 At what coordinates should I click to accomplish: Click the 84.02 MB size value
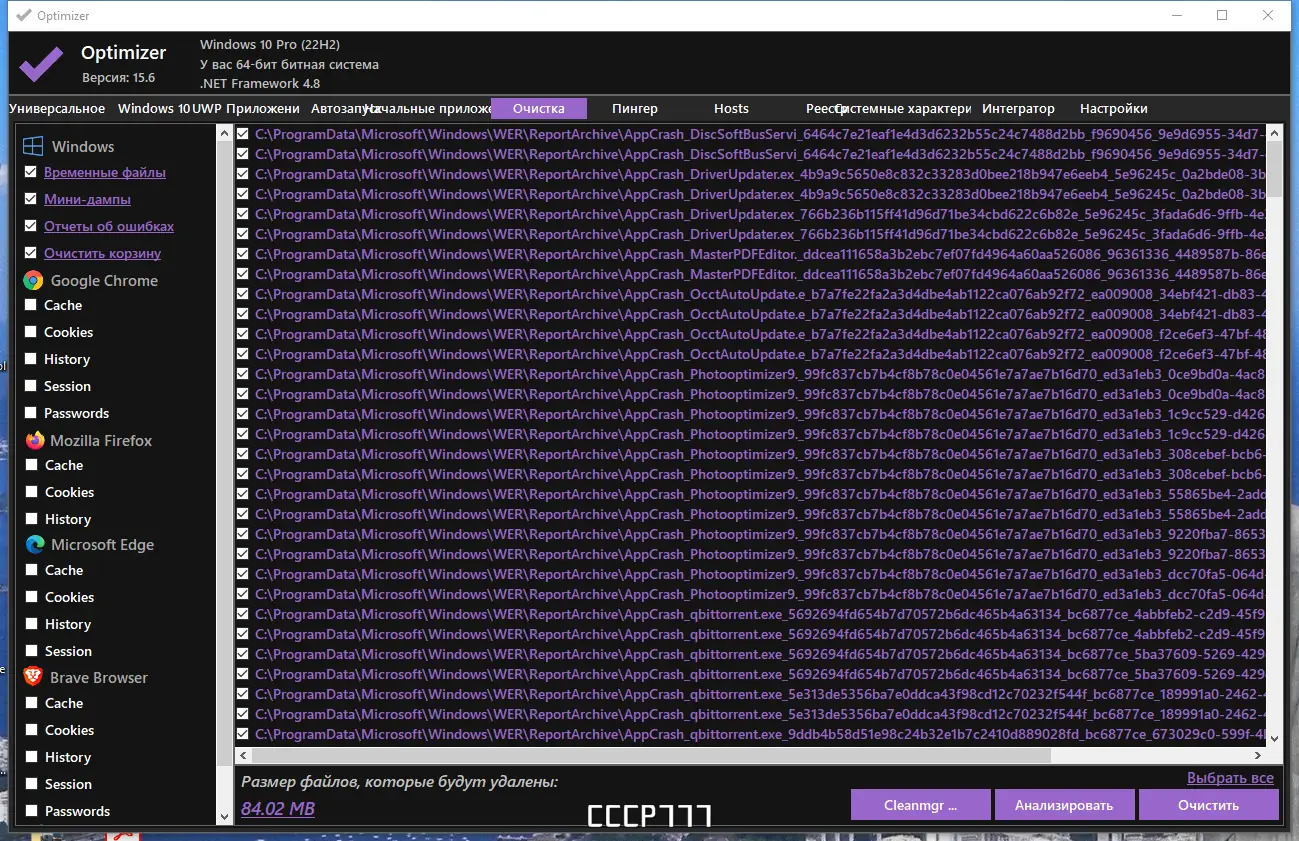pos(278,808)
